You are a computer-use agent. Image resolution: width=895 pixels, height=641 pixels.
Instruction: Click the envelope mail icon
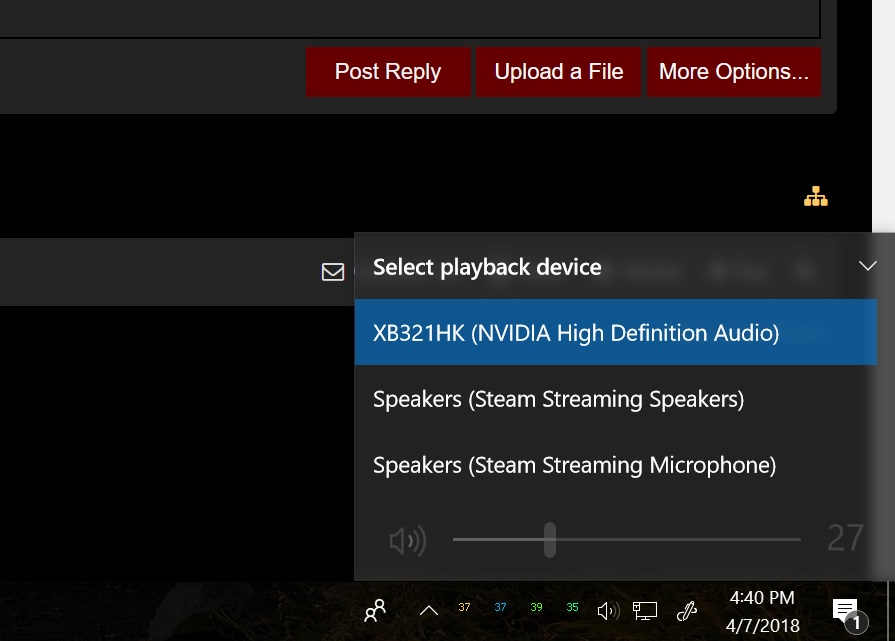(x=333, y=272)
